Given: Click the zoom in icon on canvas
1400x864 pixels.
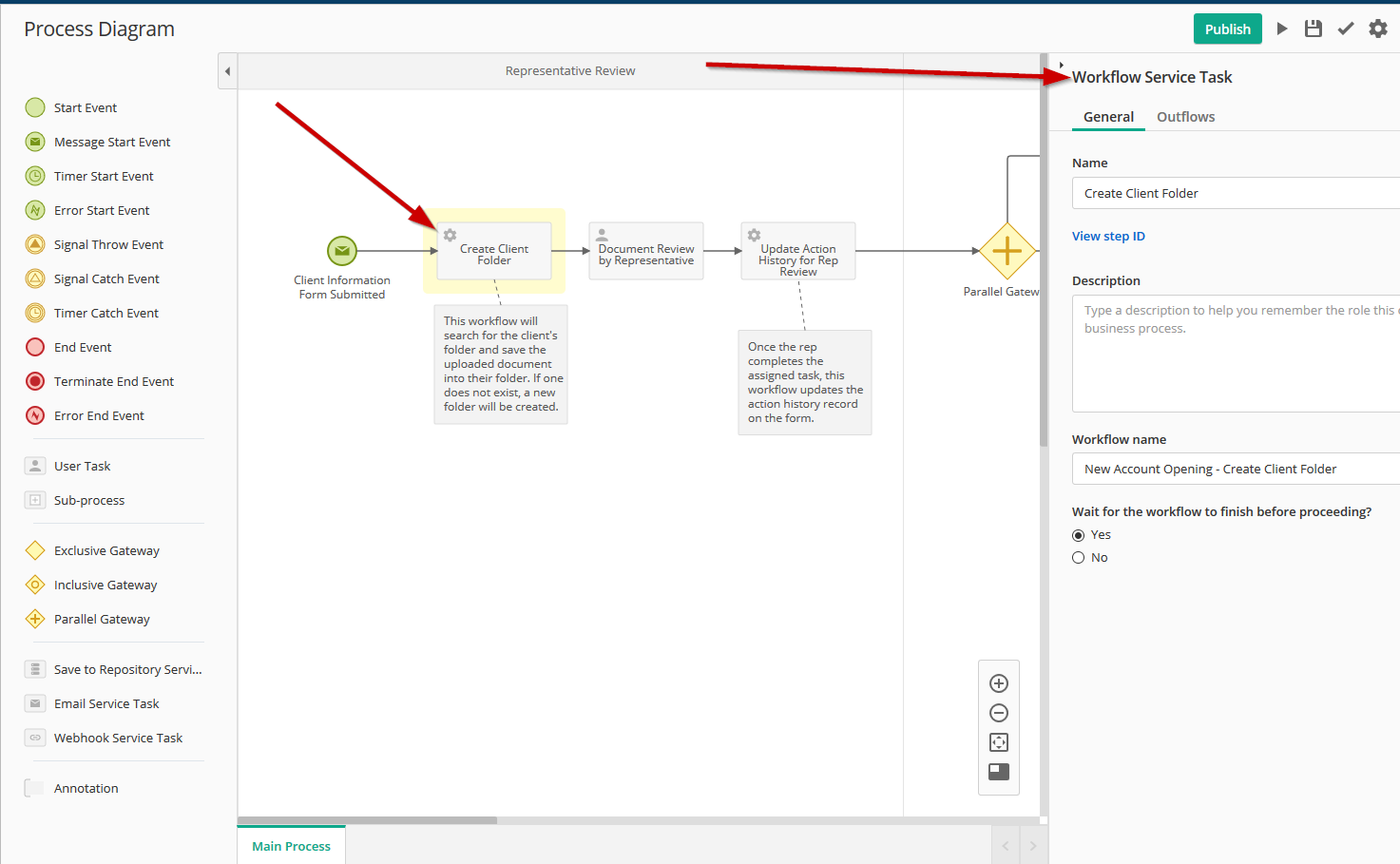Looking at the screenshot, I should (x=999, y=683).
